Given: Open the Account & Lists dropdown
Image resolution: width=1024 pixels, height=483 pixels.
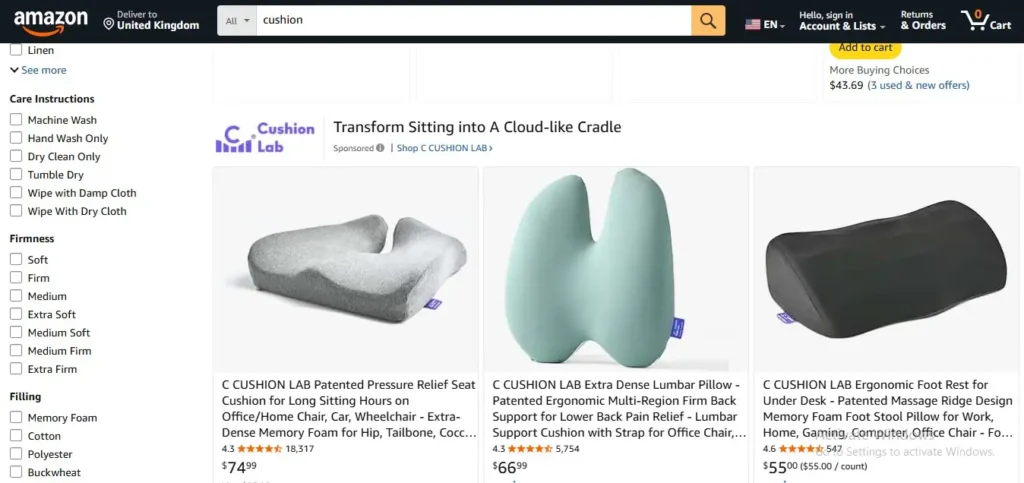Looking at the screenshot, I should 842,21.
